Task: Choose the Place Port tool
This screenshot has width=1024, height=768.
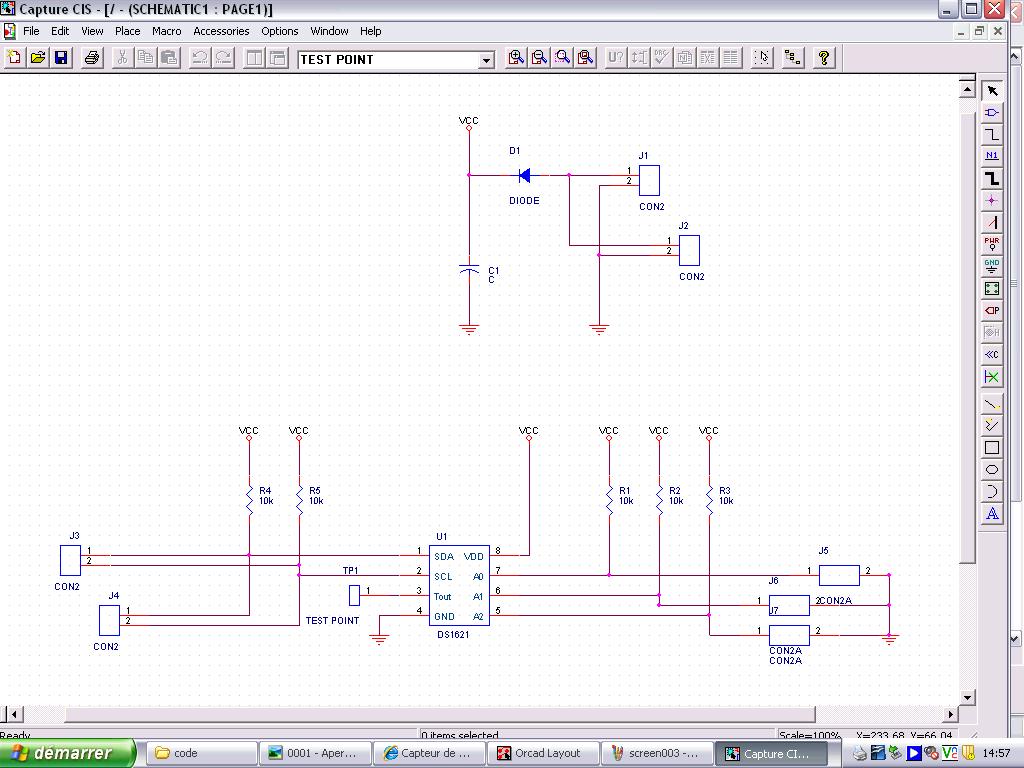Action: click(992, 310)
